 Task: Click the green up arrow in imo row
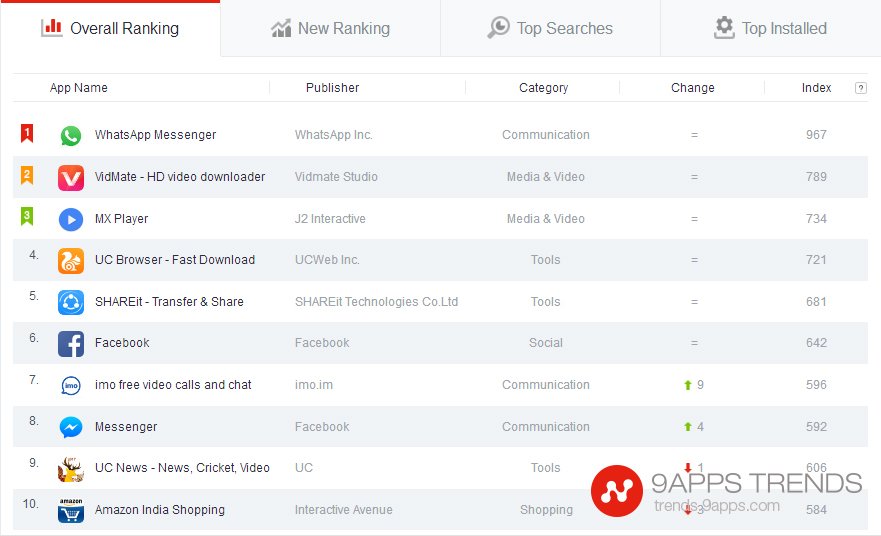[688, 385]
